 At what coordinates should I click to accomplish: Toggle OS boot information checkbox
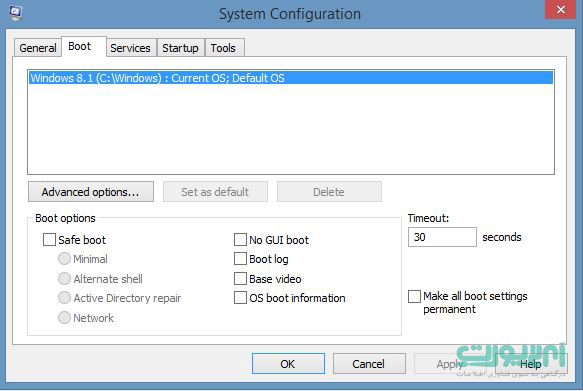click(x=240, y=298)
